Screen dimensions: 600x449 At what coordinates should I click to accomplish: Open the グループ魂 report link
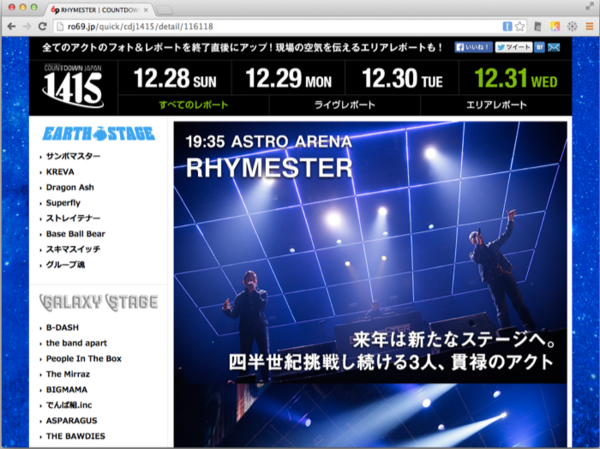[x=65, y=265]
